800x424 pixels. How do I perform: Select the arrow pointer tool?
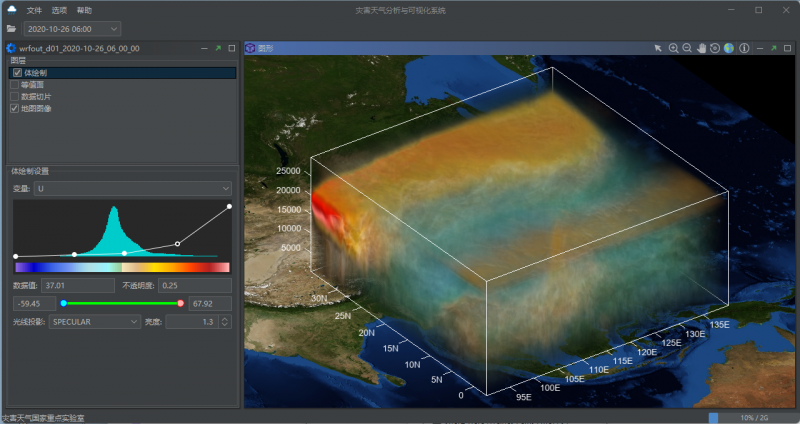point(658,48)
